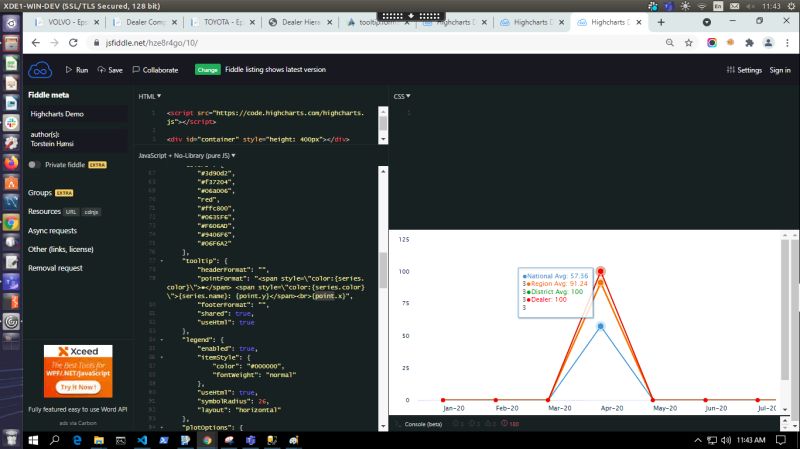800x449 pixels.
Task: Show hidden system tray icons chevron
Action: coord(697,440)
